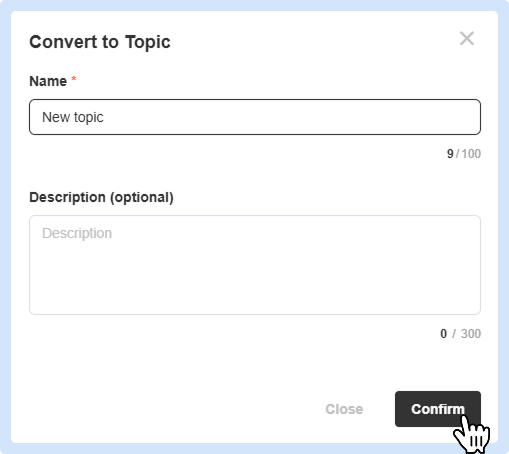Screen dimensions: 509x454
Task: Focus the Name input field
Action: pyautogui.click(x=255, y=117)
